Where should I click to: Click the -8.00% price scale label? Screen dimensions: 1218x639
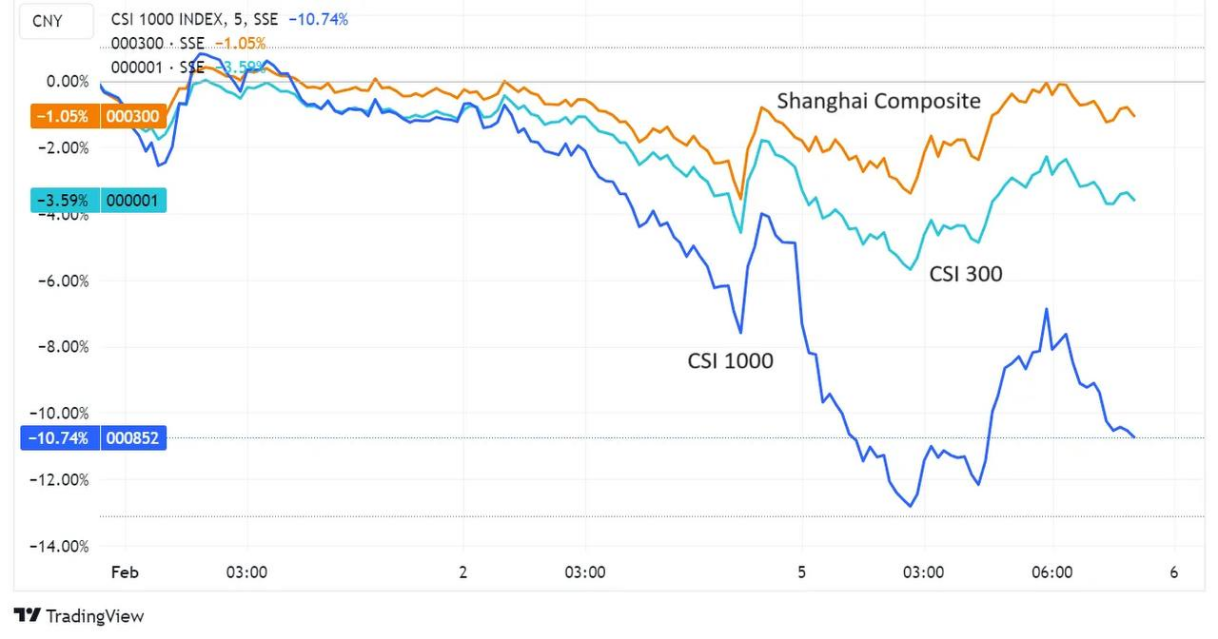[x=65, y=347]
